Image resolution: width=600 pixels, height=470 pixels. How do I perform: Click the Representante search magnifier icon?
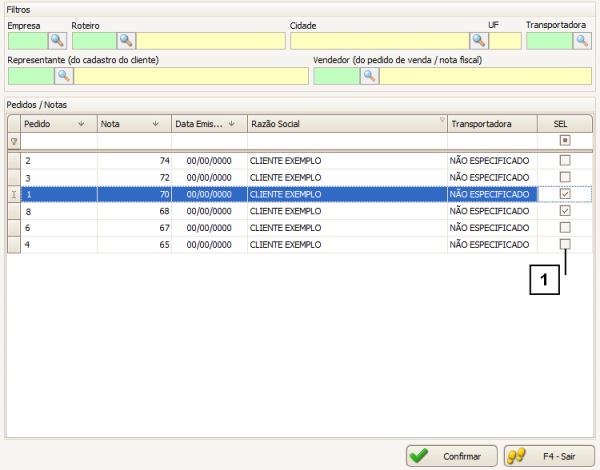tap(63, 76)
